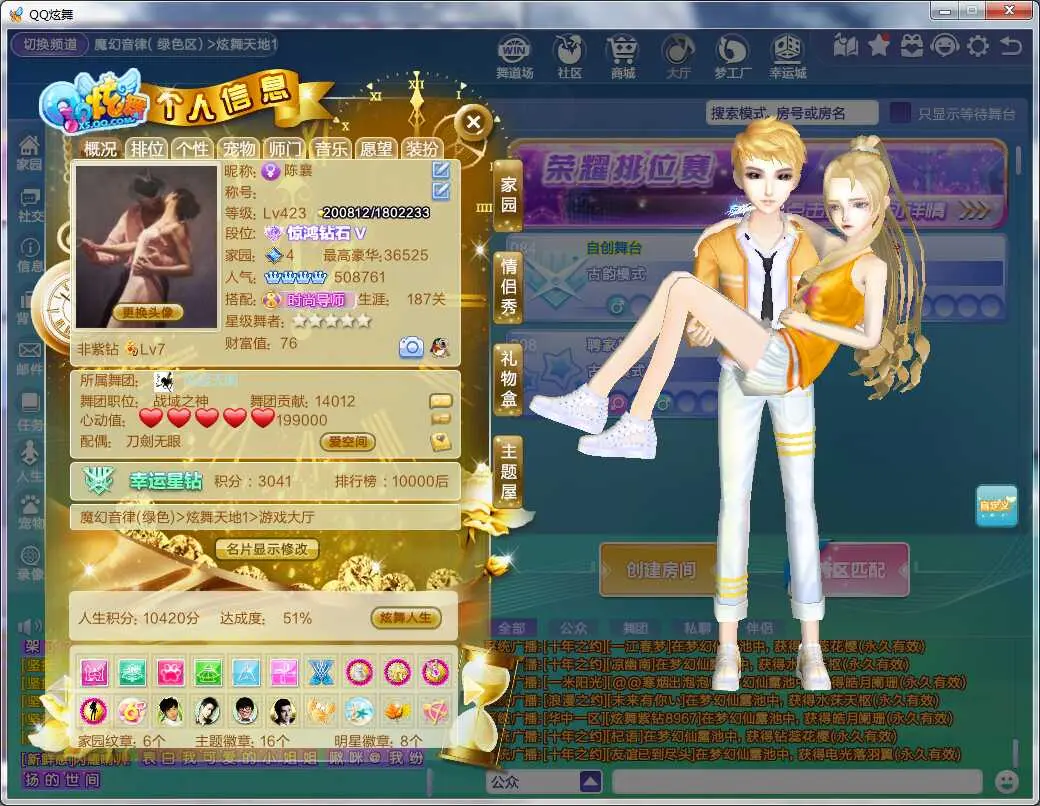Select the 概况 tab
Viewport: 1040px width, 806px height.
point(101,149)
